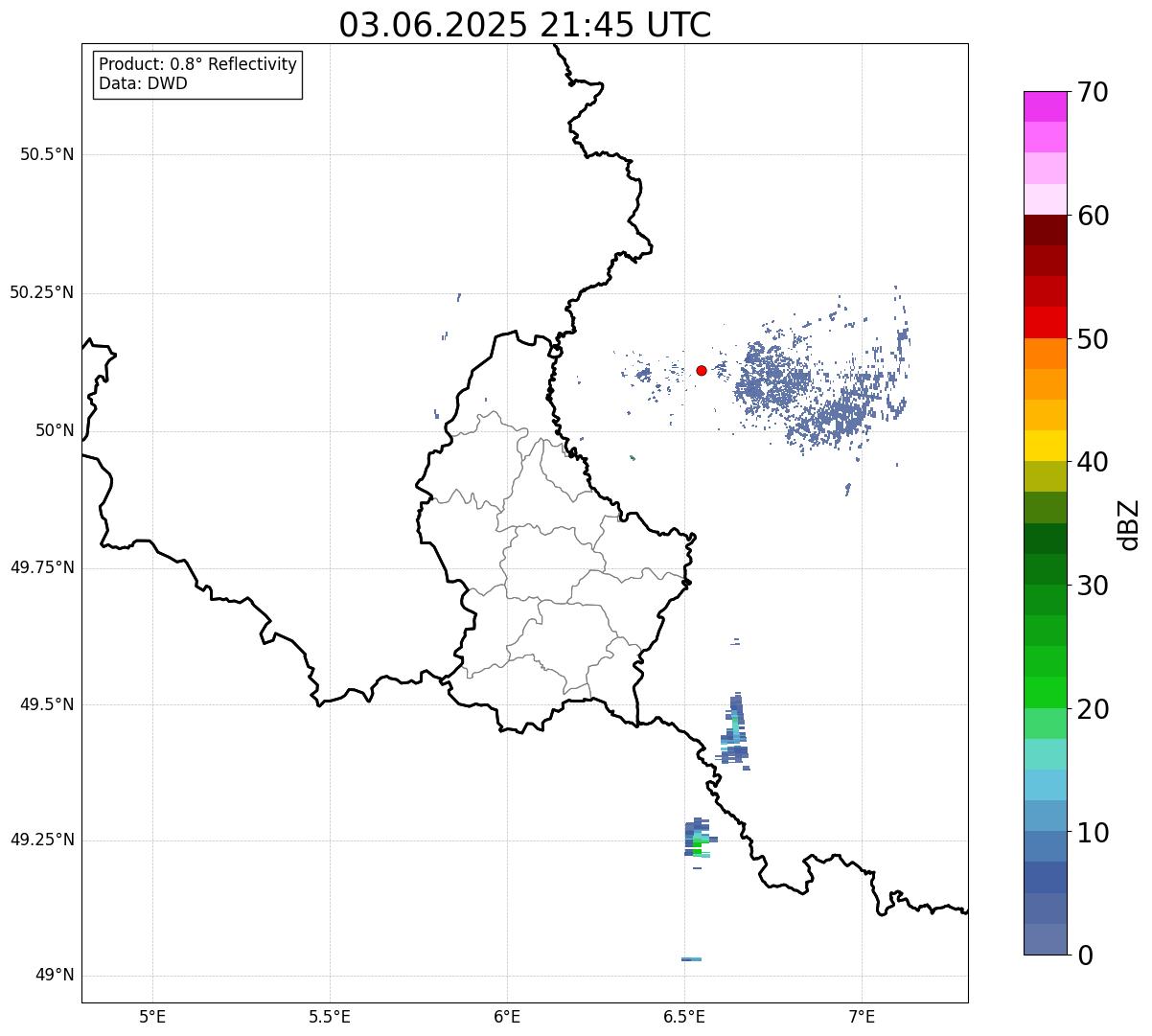The height and width of the screenshot is (1036, 1152).
Task: Click the 6°E longitude tick label
Action: tap(507, 1016)
